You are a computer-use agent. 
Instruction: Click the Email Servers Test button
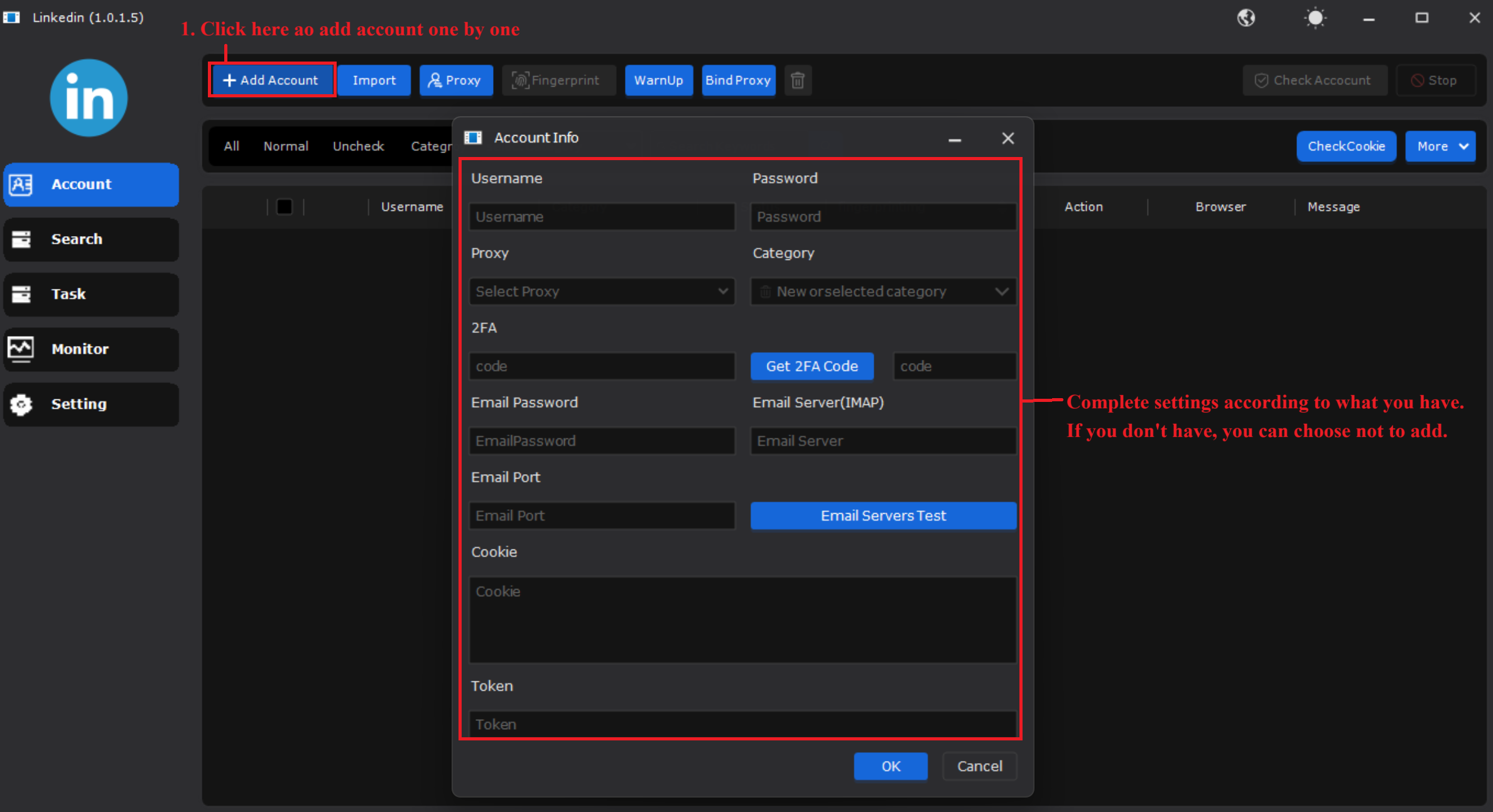coord(883,516)
